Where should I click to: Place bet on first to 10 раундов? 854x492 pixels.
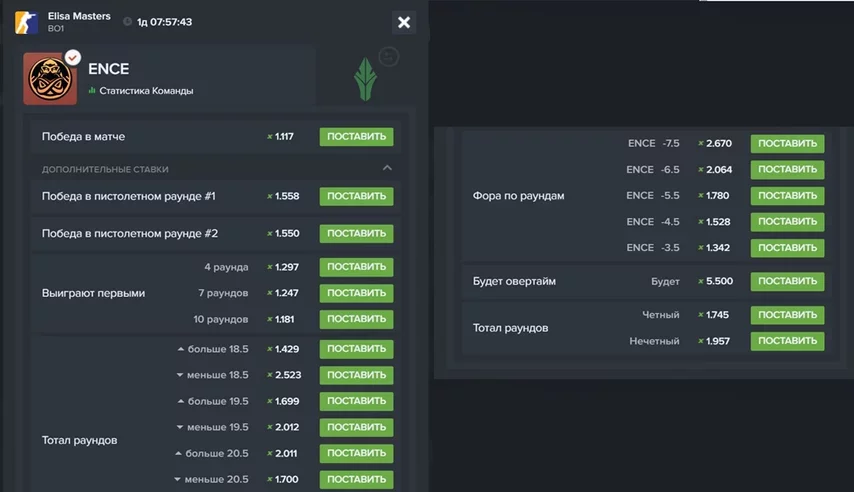[356, 319]
